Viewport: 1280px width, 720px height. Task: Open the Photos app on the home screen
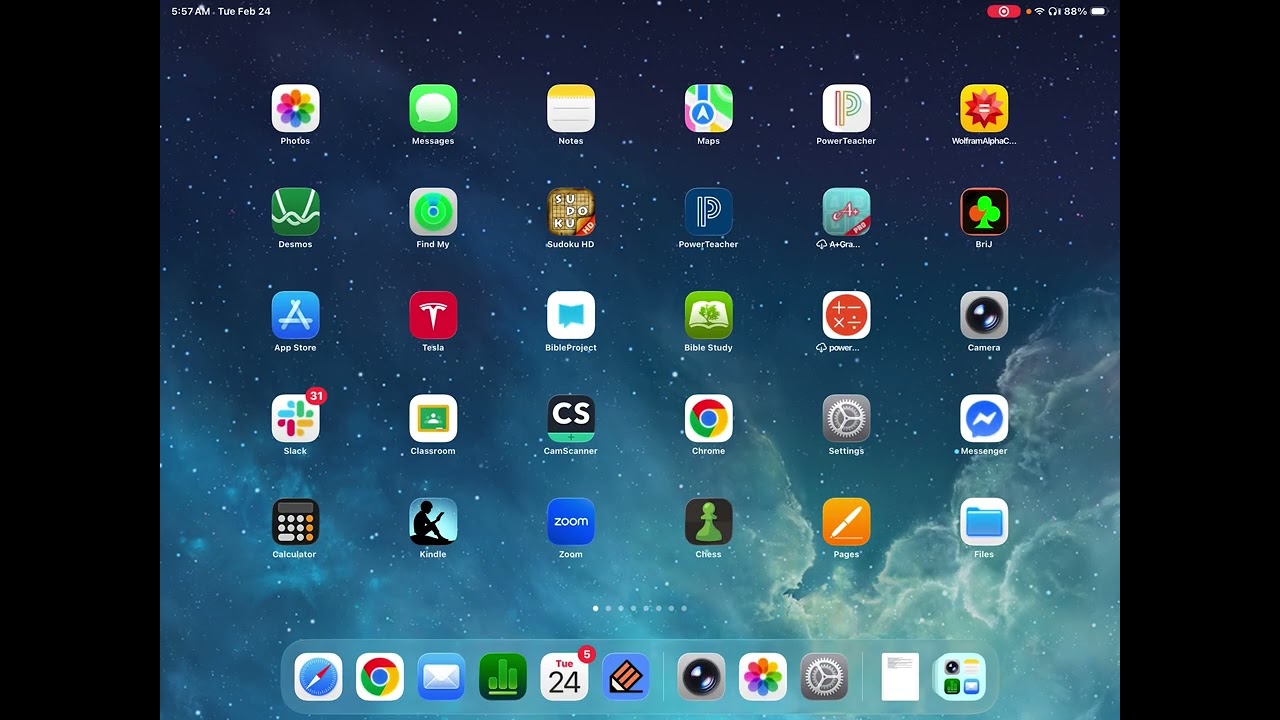[295, 109]
